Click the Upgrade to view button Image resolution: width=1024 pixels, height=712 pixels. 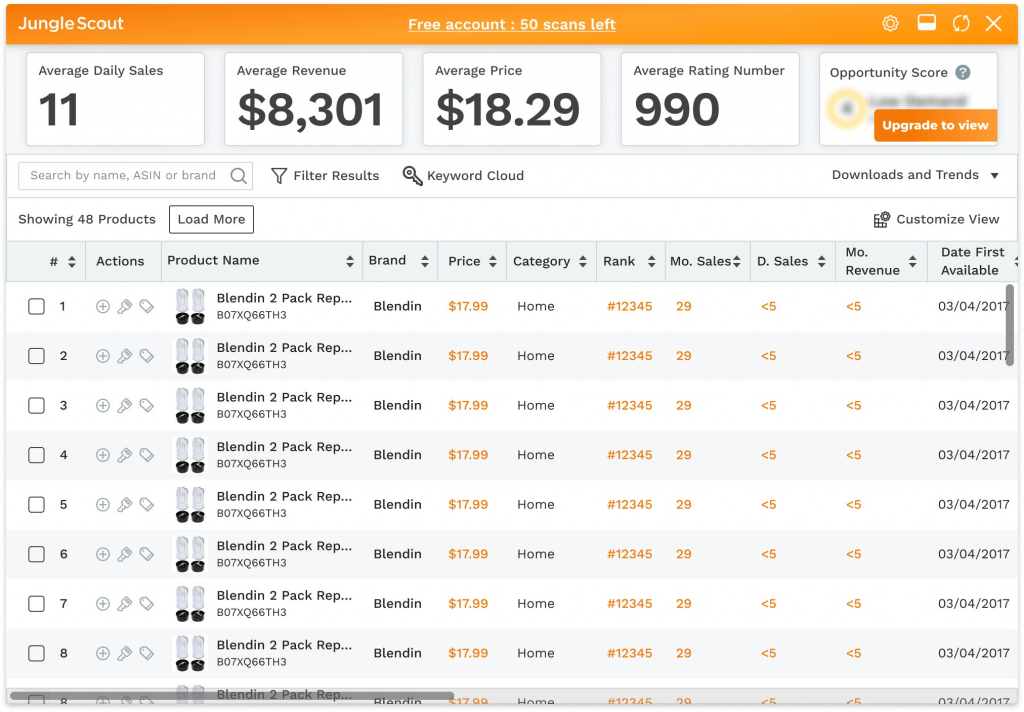click(x=935, y=125)
